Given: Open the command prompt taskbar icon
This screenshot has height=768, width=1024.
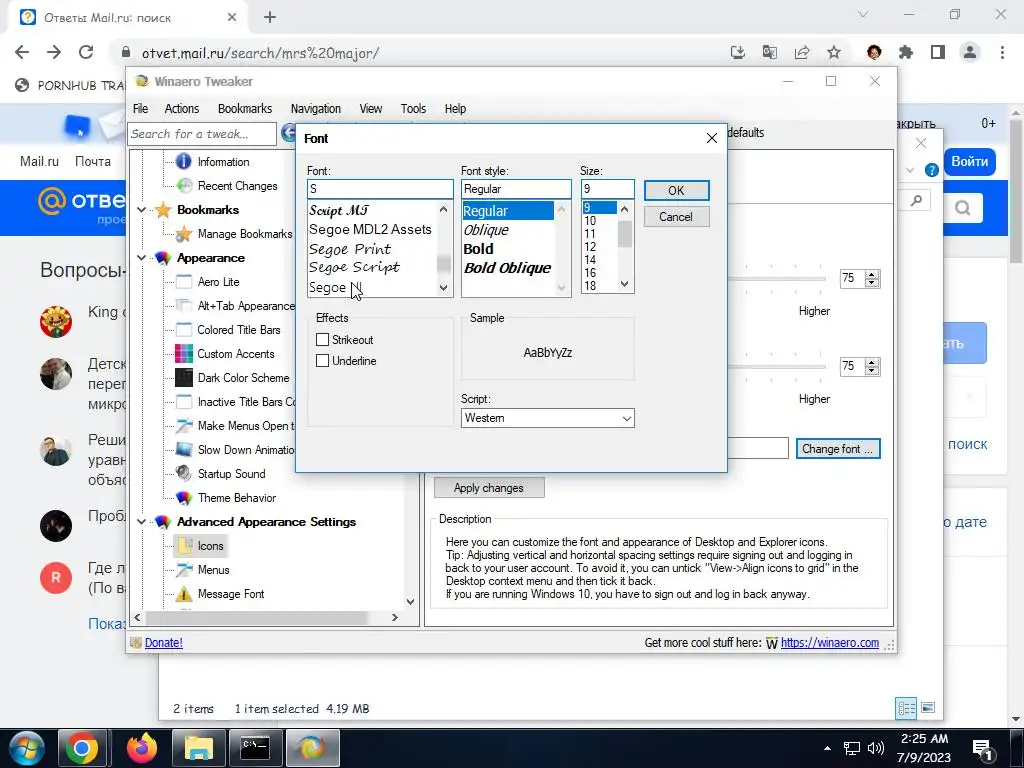Looking at the screenshot, I should (x=255, y=748).
